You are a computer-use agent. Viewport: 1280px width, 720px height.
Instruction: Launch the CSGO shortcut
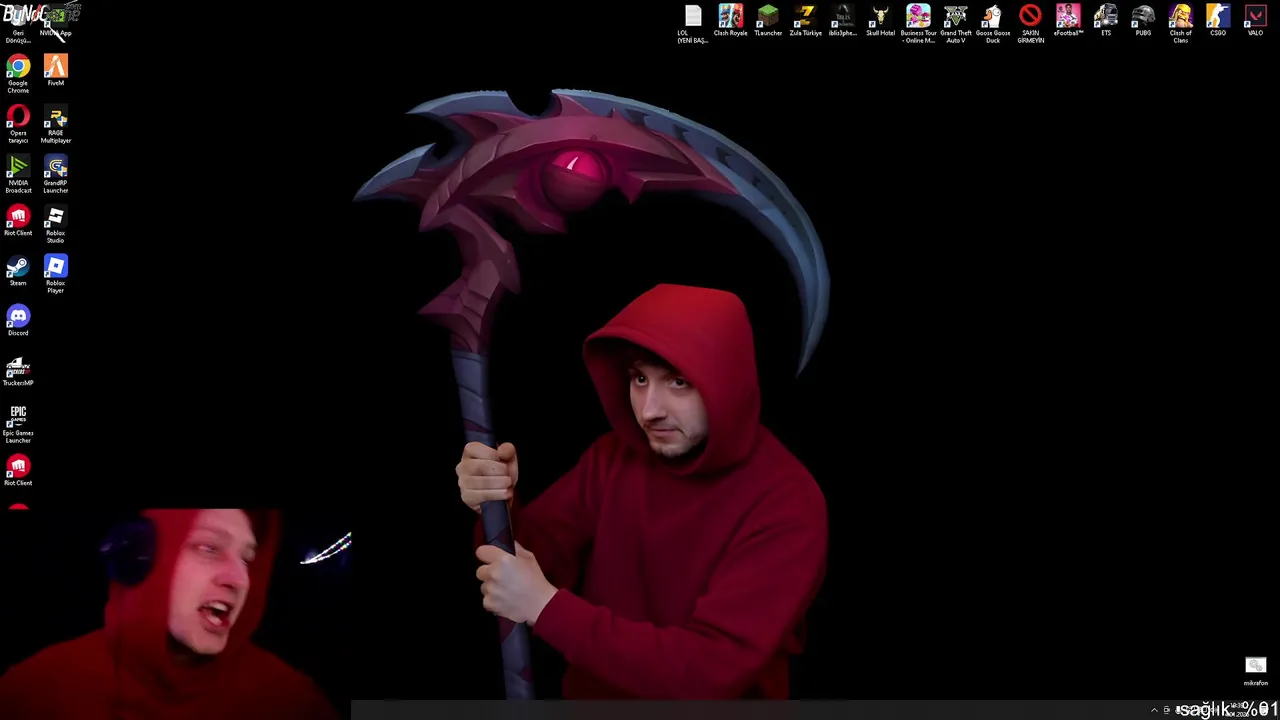pos(1218,20)
